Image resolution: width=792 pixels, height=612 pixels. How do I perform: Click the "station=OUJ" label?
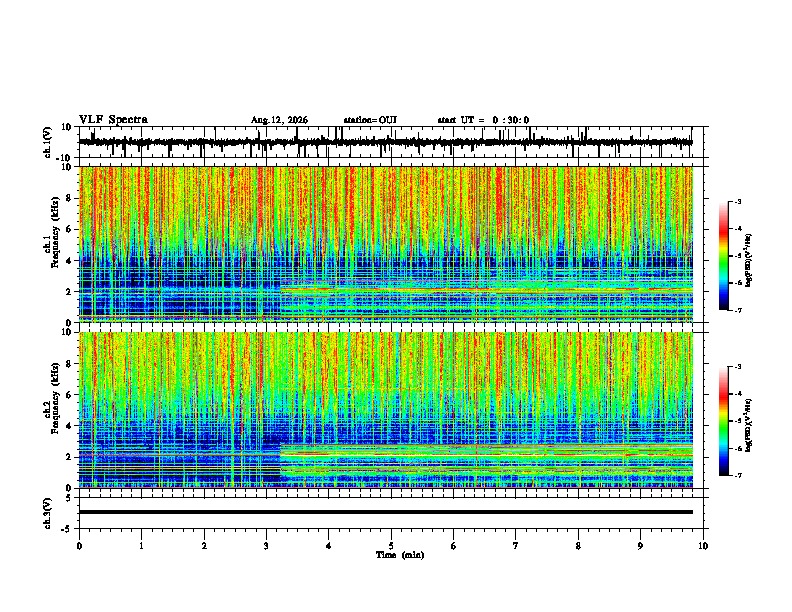[370, 120]
